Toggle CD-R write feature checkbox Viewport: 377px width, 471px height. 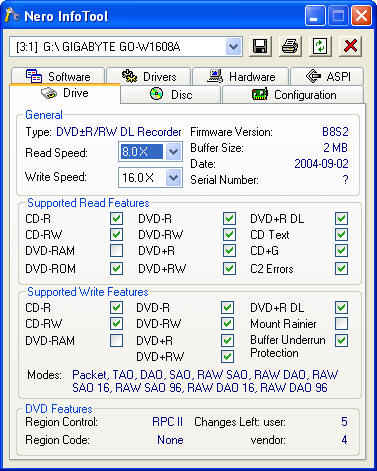pos(116,307)
